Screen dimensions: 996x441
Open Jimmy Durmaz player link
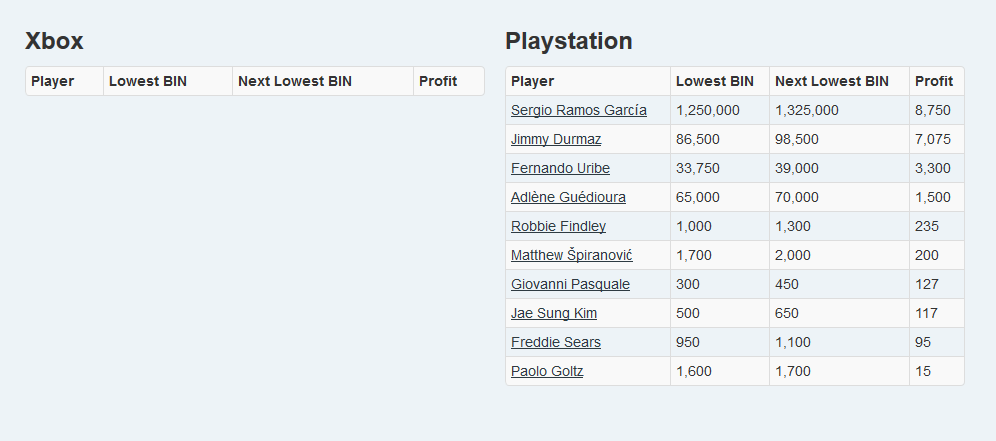coord(556,139)
